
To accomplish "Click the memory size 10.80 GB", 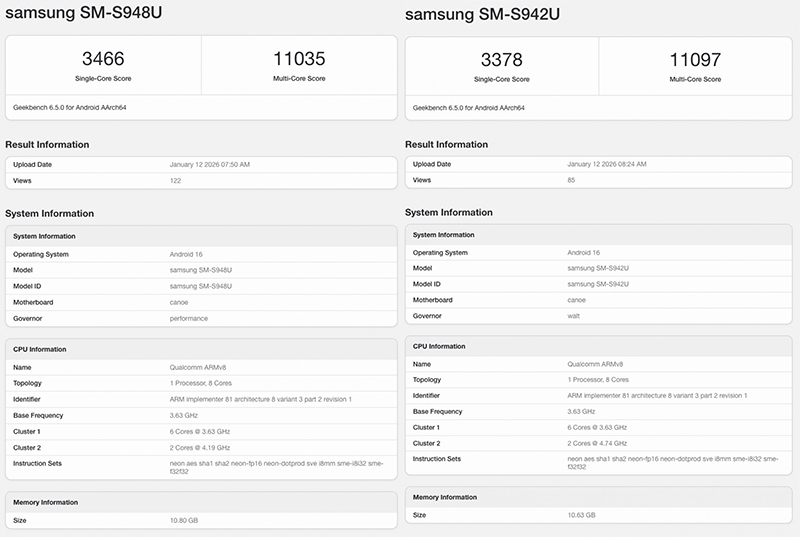I will click(184, 520).
